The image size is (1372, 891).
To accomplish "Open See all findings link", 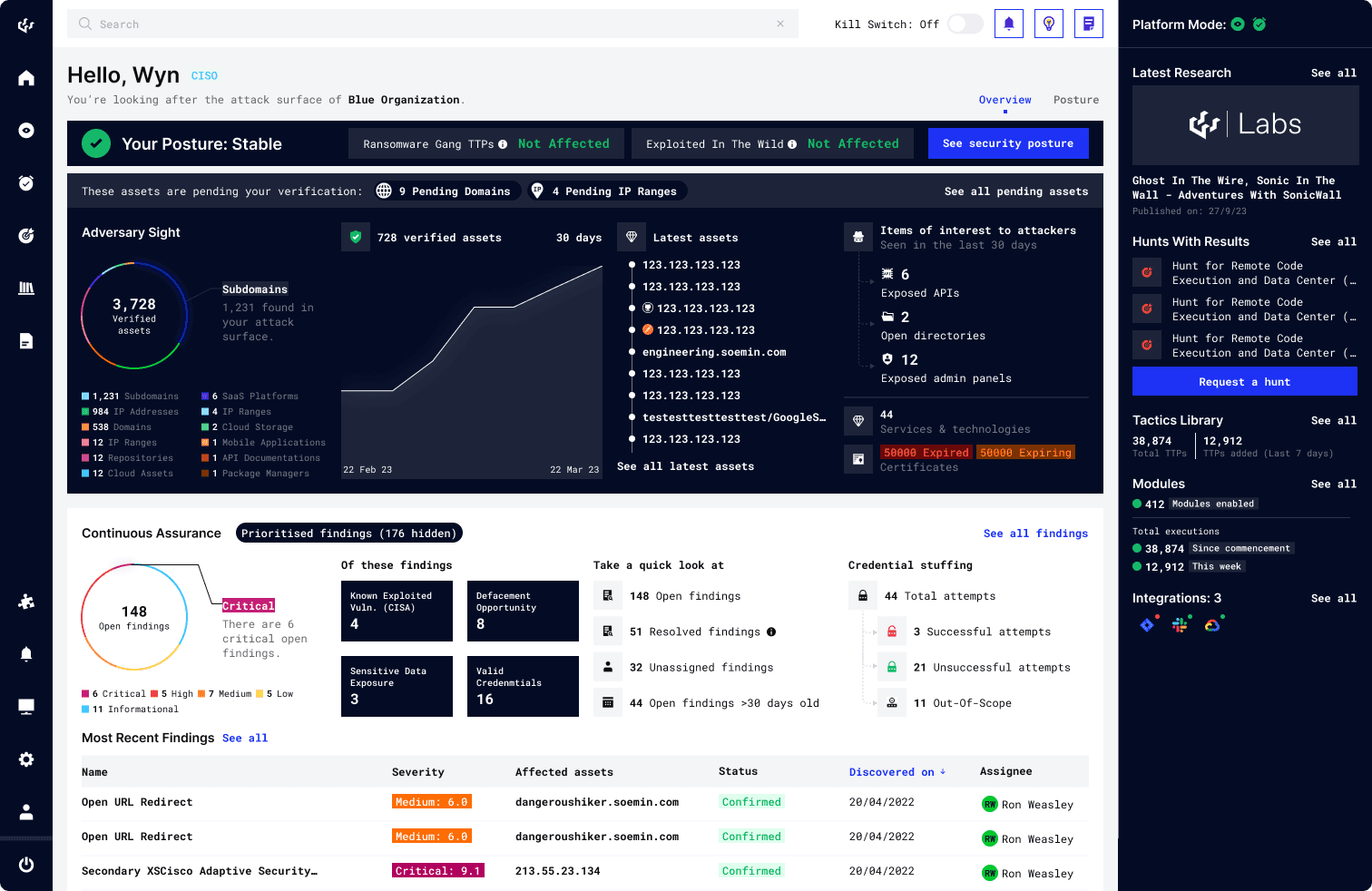I will click(1035, 534).
